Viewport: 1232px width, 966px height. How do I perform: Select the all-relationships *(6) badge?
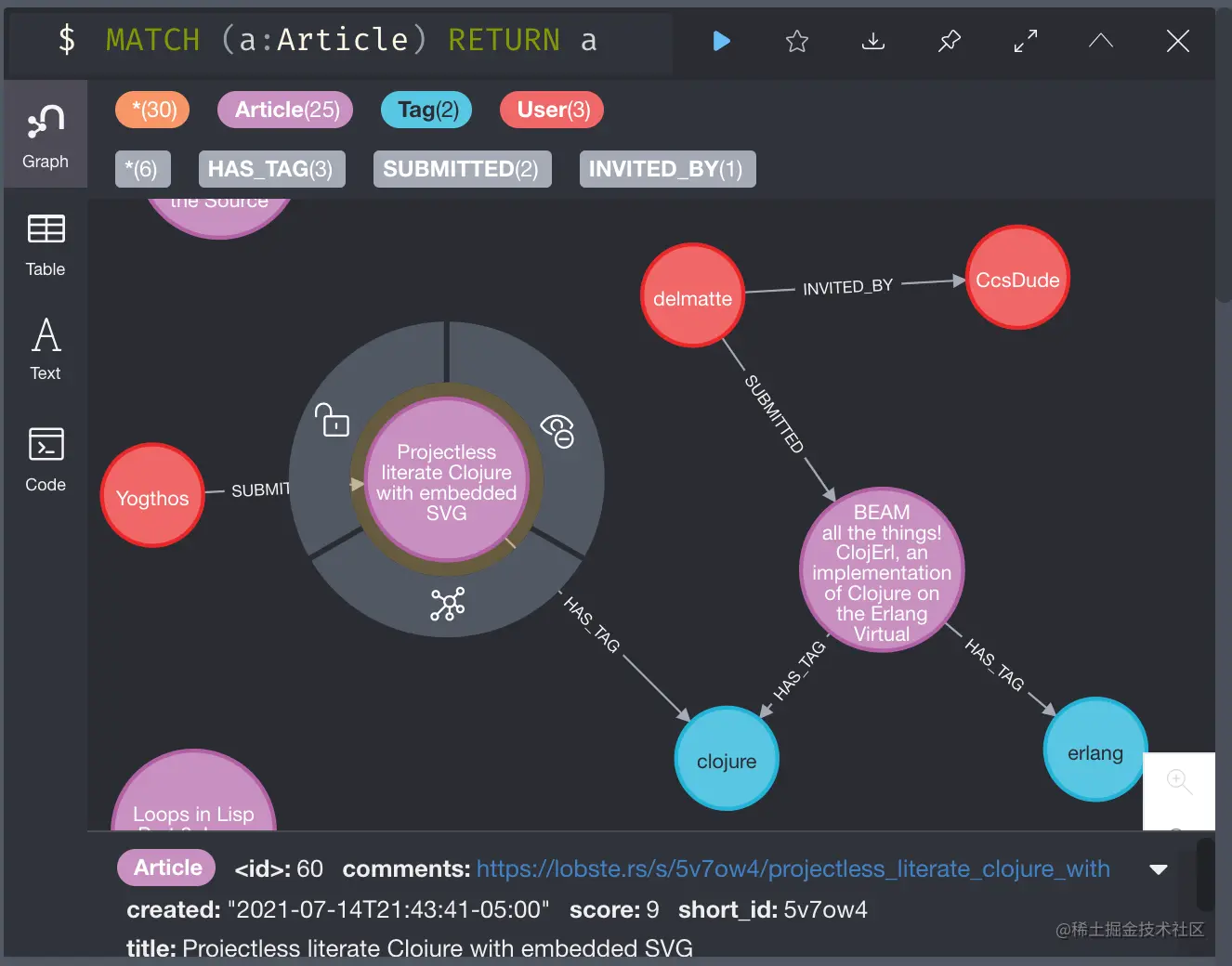pyautogui.click(x=143, y=169)
